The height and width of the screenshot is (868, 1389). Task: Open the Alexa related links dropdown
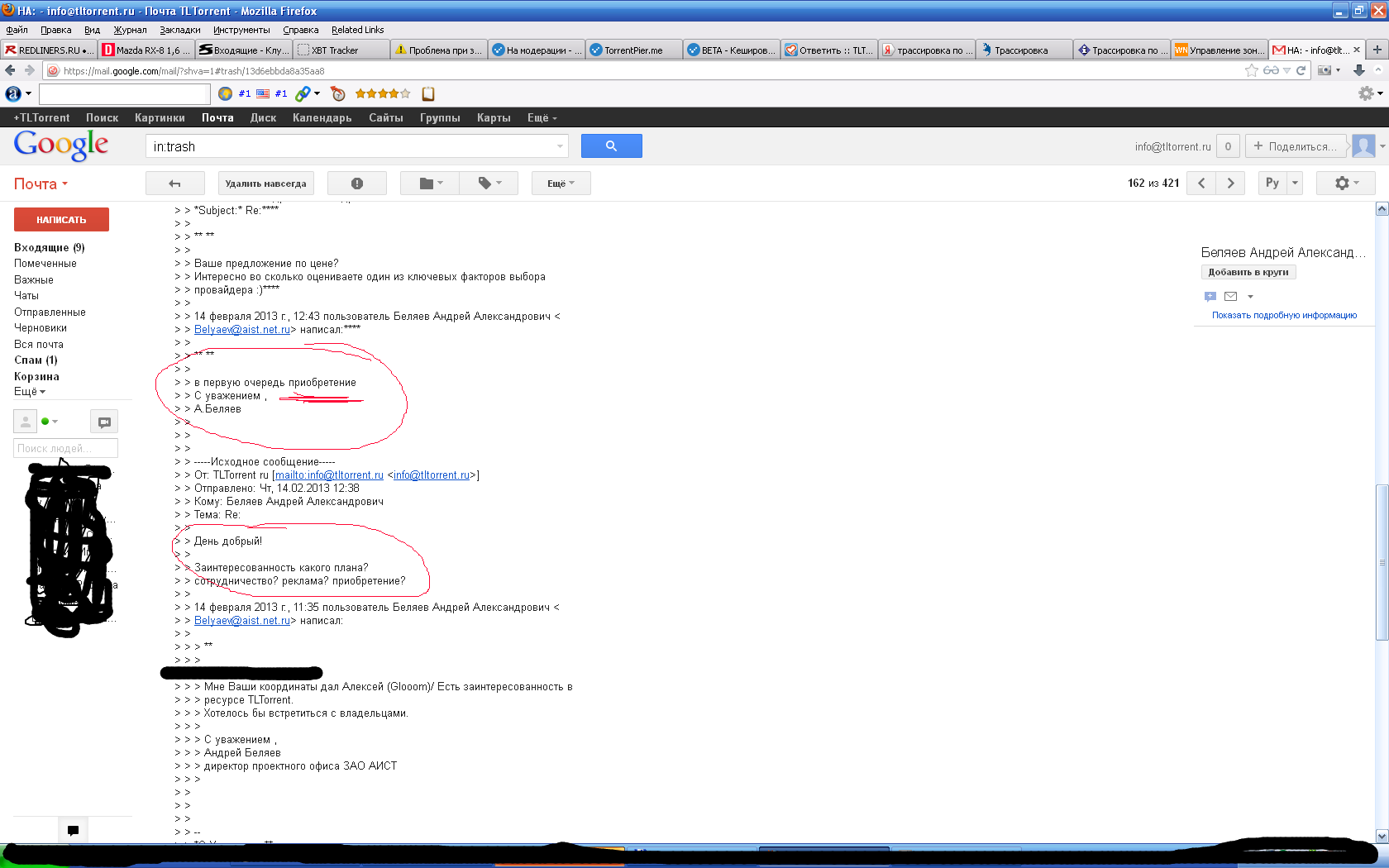pos(308,93)
